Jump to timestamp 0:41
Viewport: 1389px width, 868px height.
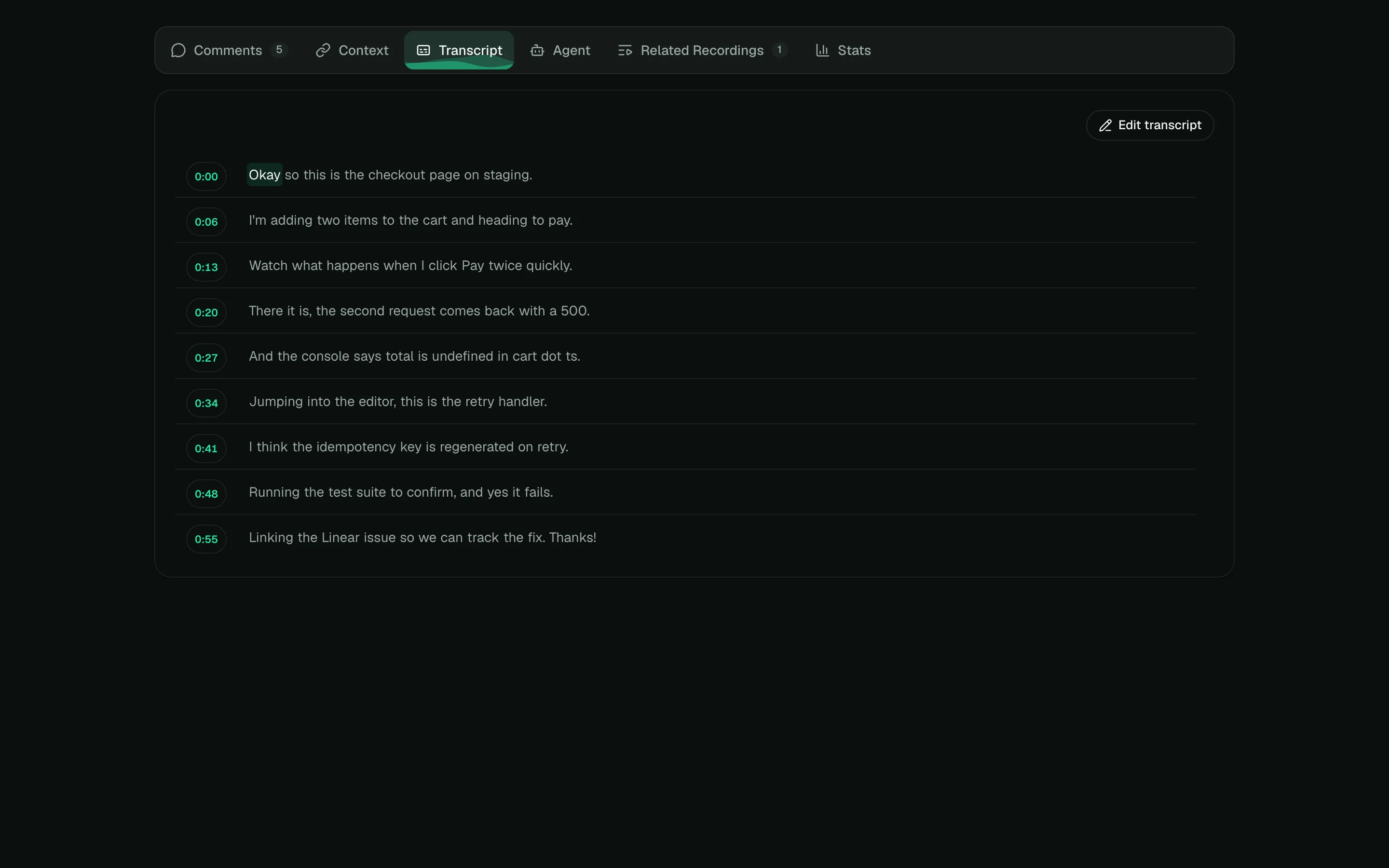click(206, 448)
